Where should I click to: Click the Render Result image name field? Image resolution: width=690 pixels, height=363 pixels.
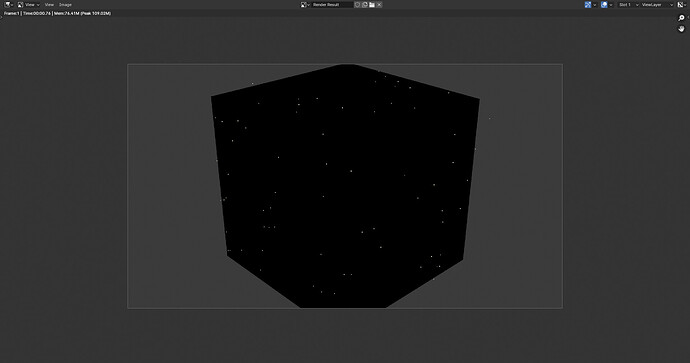click(332, 4)
